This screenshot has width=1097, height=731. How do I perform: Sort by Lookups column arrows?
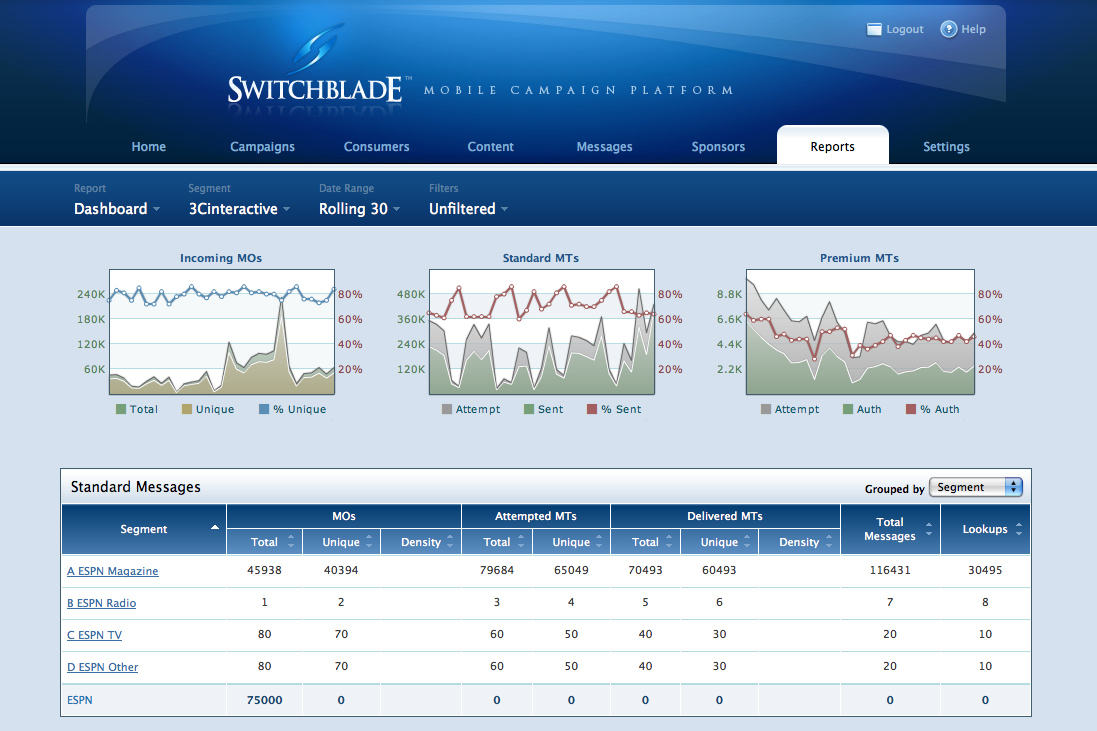click(1021, 529)
